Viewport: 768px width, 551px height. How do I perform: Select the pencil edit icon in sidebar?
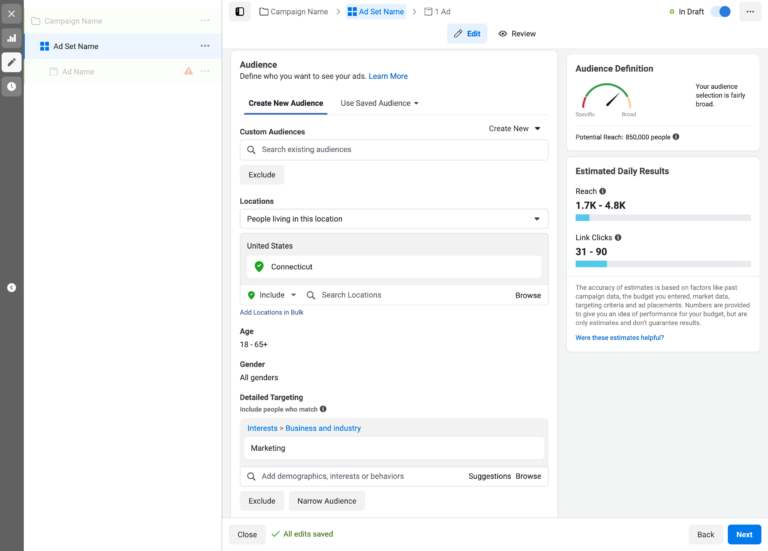click(11, 62)
